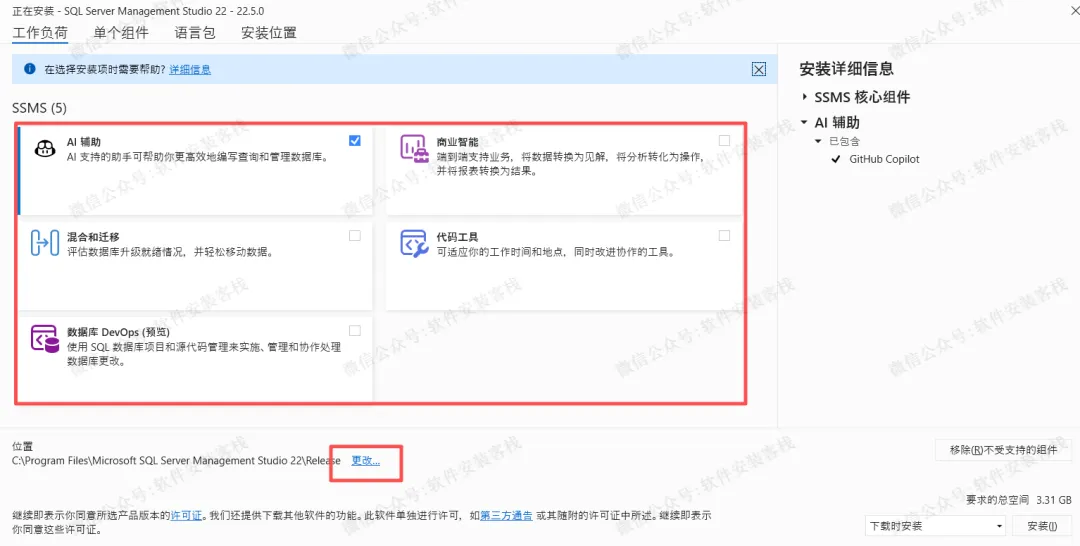Viewport: 1080px width, 546px height.
Task: Uncheck the AI 辅助 workload checkbox
Action: 355,140
